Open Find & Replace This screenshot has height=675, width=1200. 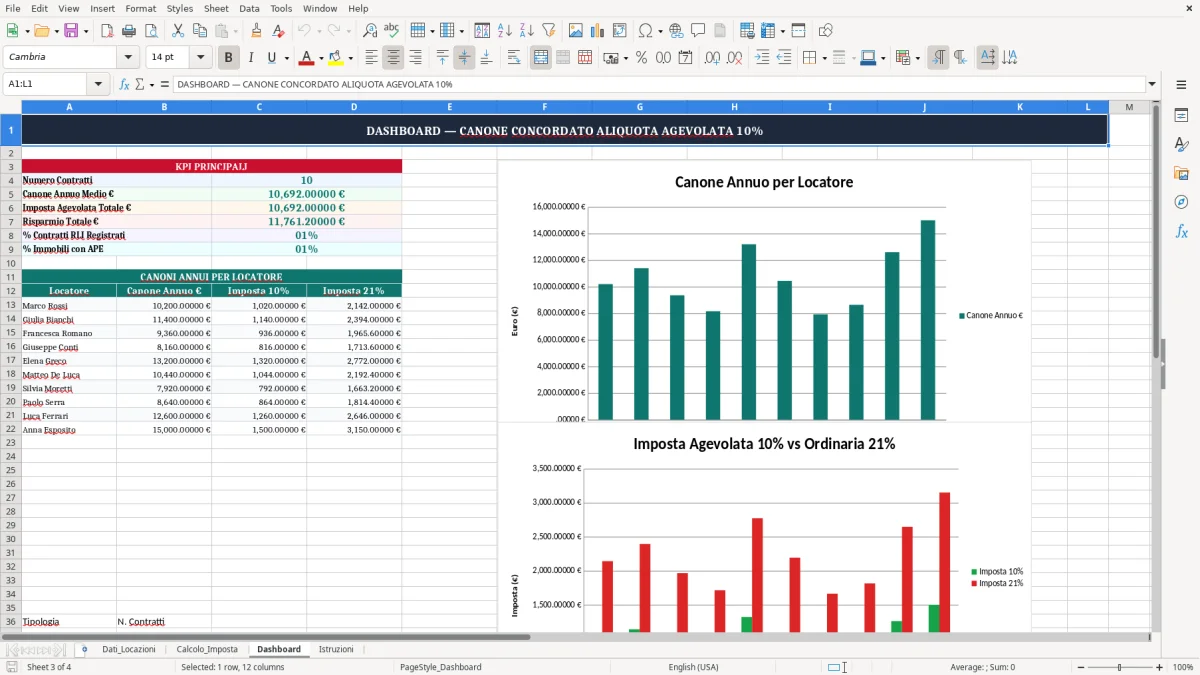pyautogui.click(x=370, y=31)
